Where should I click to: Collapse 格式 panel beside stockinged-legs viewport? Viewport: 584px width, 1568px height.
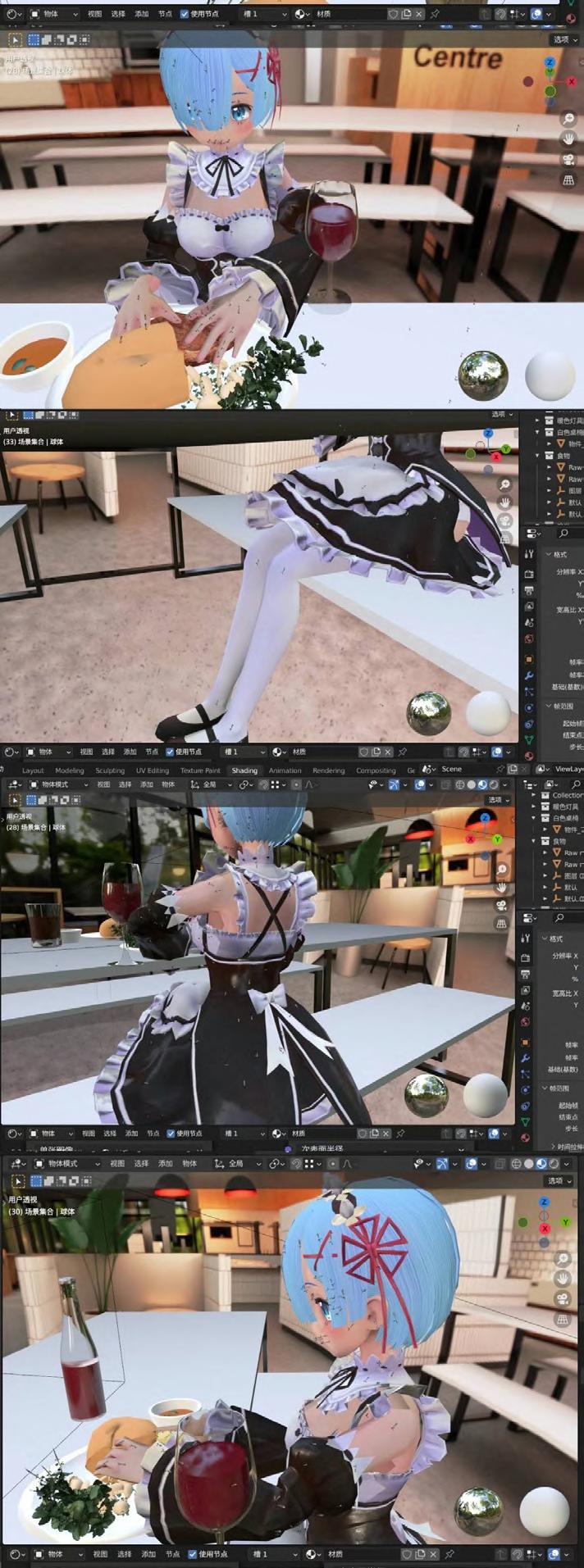coord(556,555)
